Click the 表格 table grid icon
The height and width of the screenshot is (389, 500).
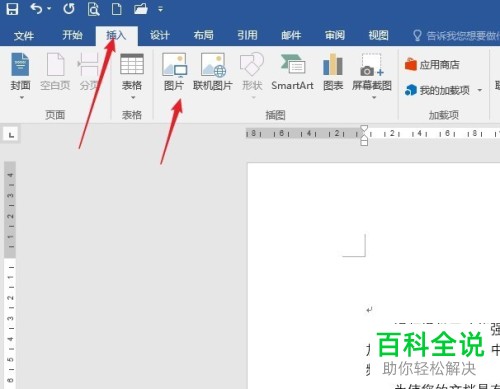tap(132, 64)
